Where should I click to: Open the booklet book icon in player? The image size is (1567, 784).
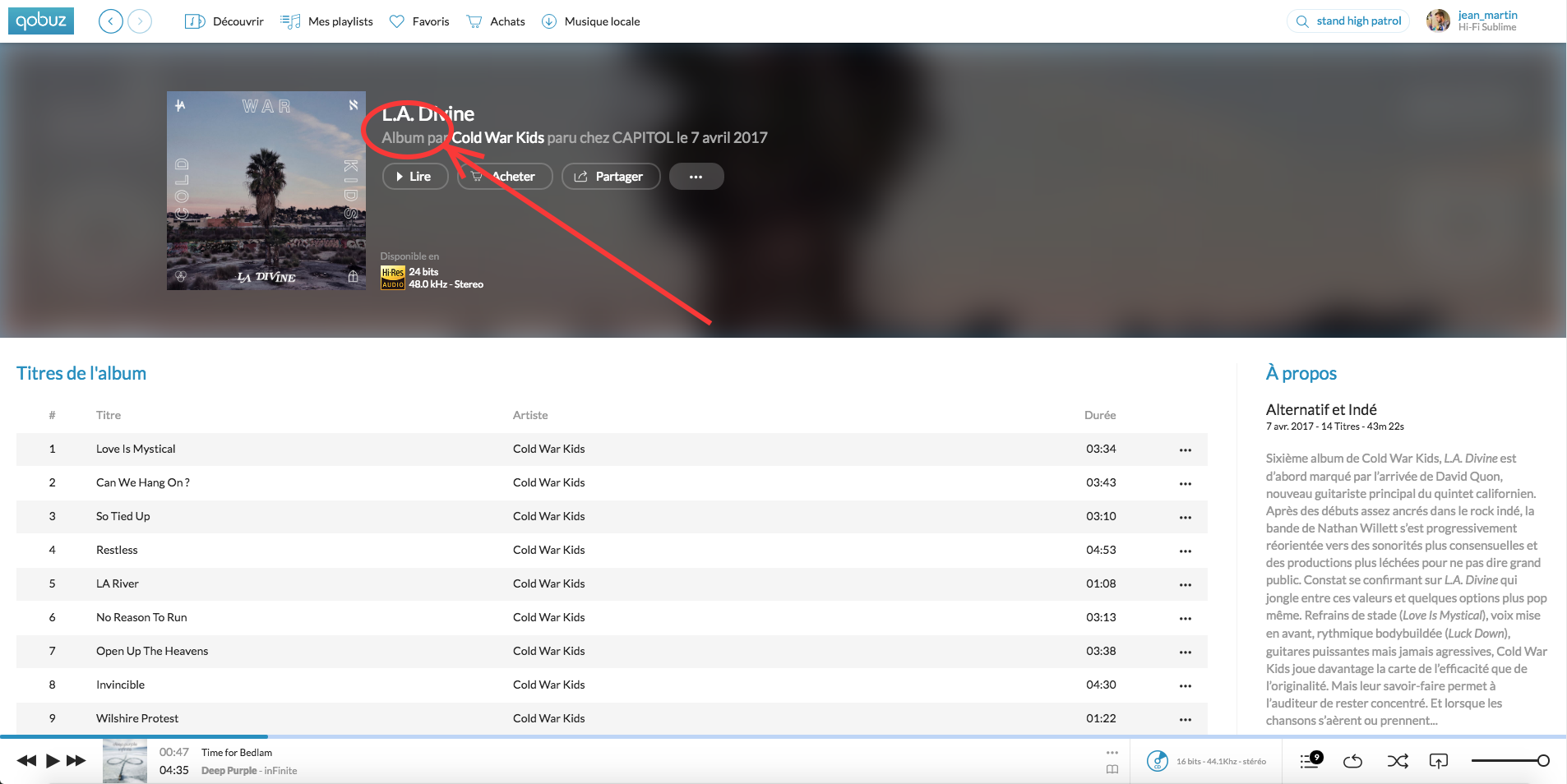[1112, 770]
